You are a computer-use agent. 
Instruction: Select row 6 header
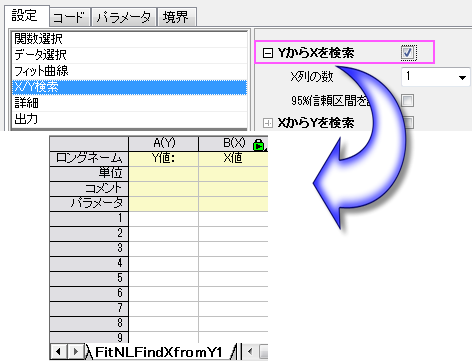point(89,294)
